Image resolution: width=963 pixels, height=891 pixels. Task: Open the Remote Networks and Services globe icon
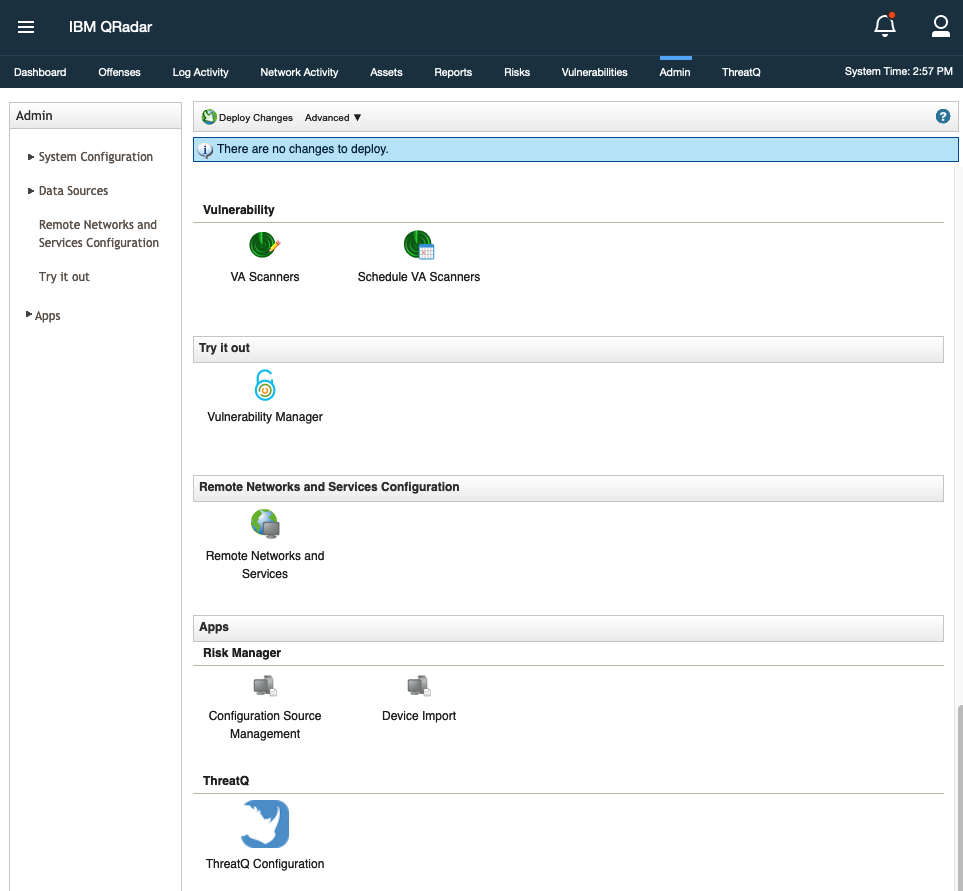point(265,524)
